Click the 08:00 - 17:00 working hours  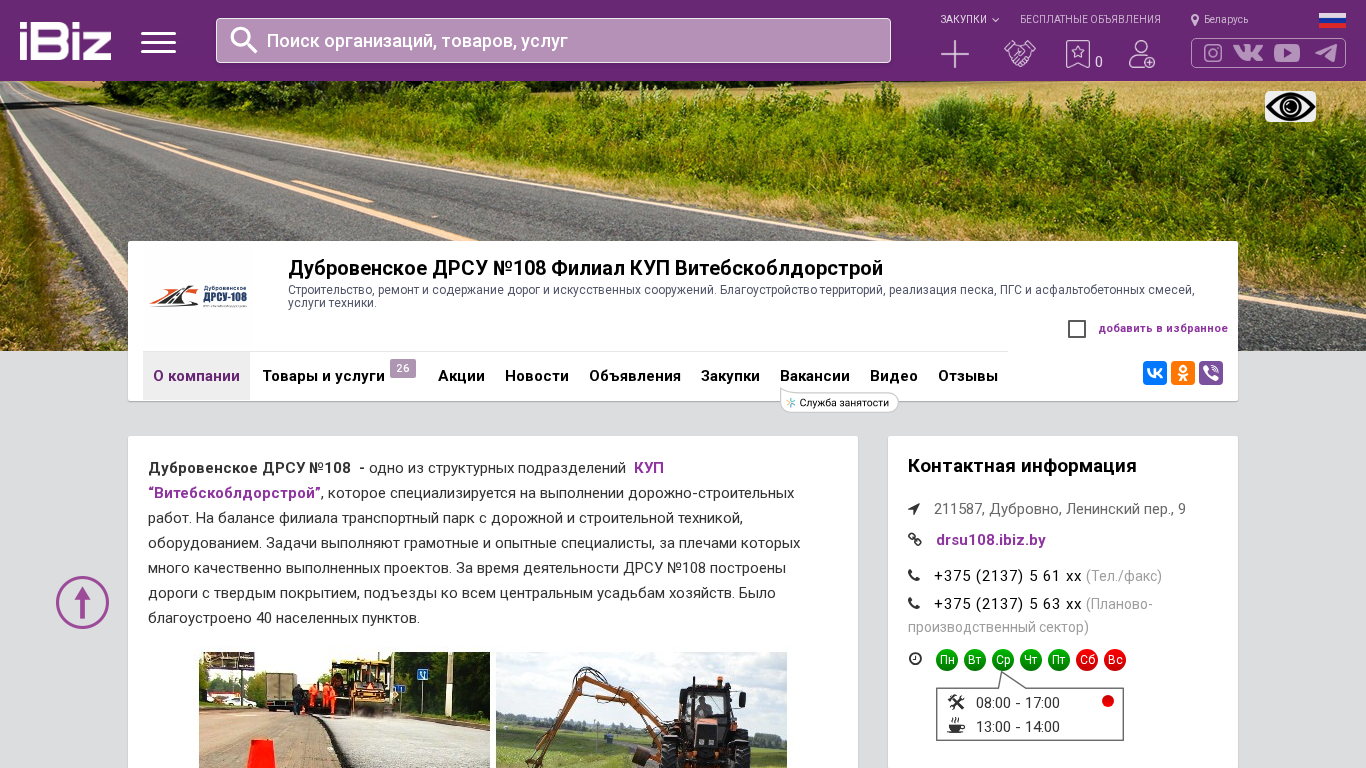[1018, 703]
